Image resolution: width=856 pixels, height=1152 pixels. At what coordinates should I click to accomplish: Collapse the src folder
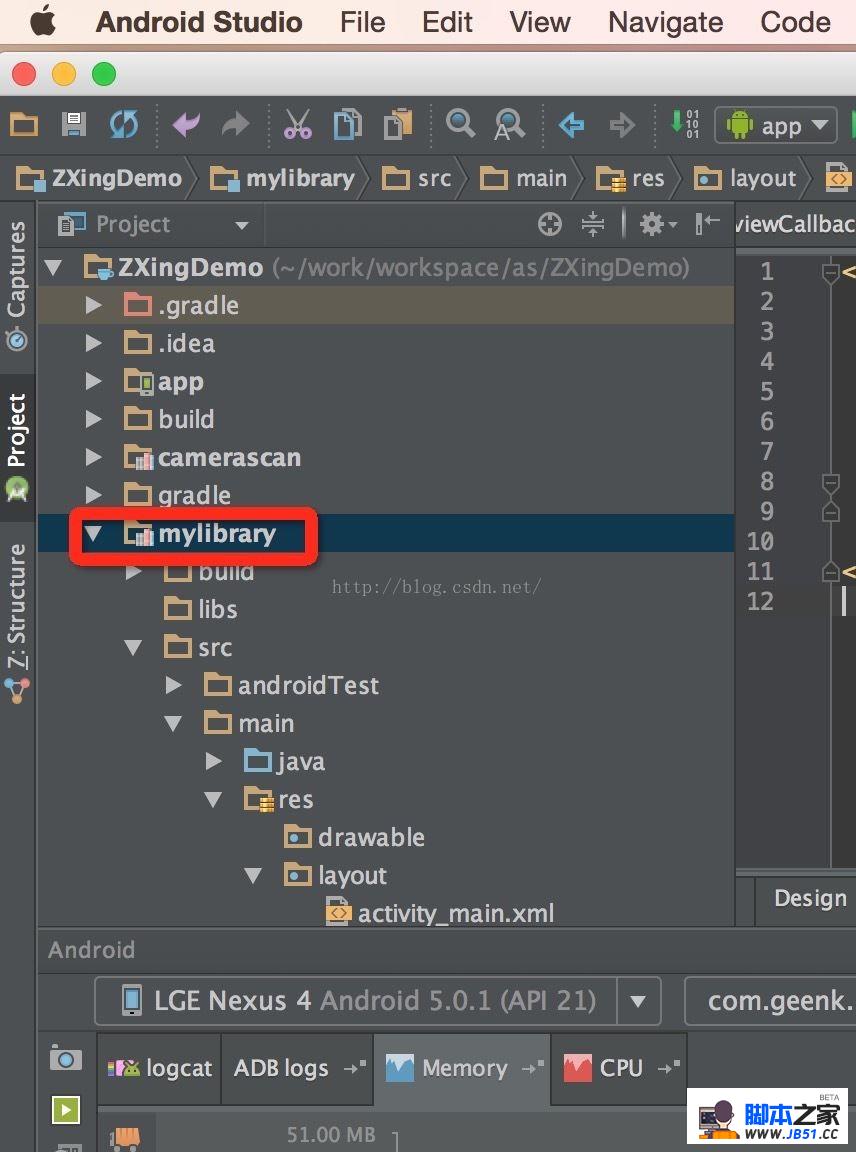(x=133, y=647)
